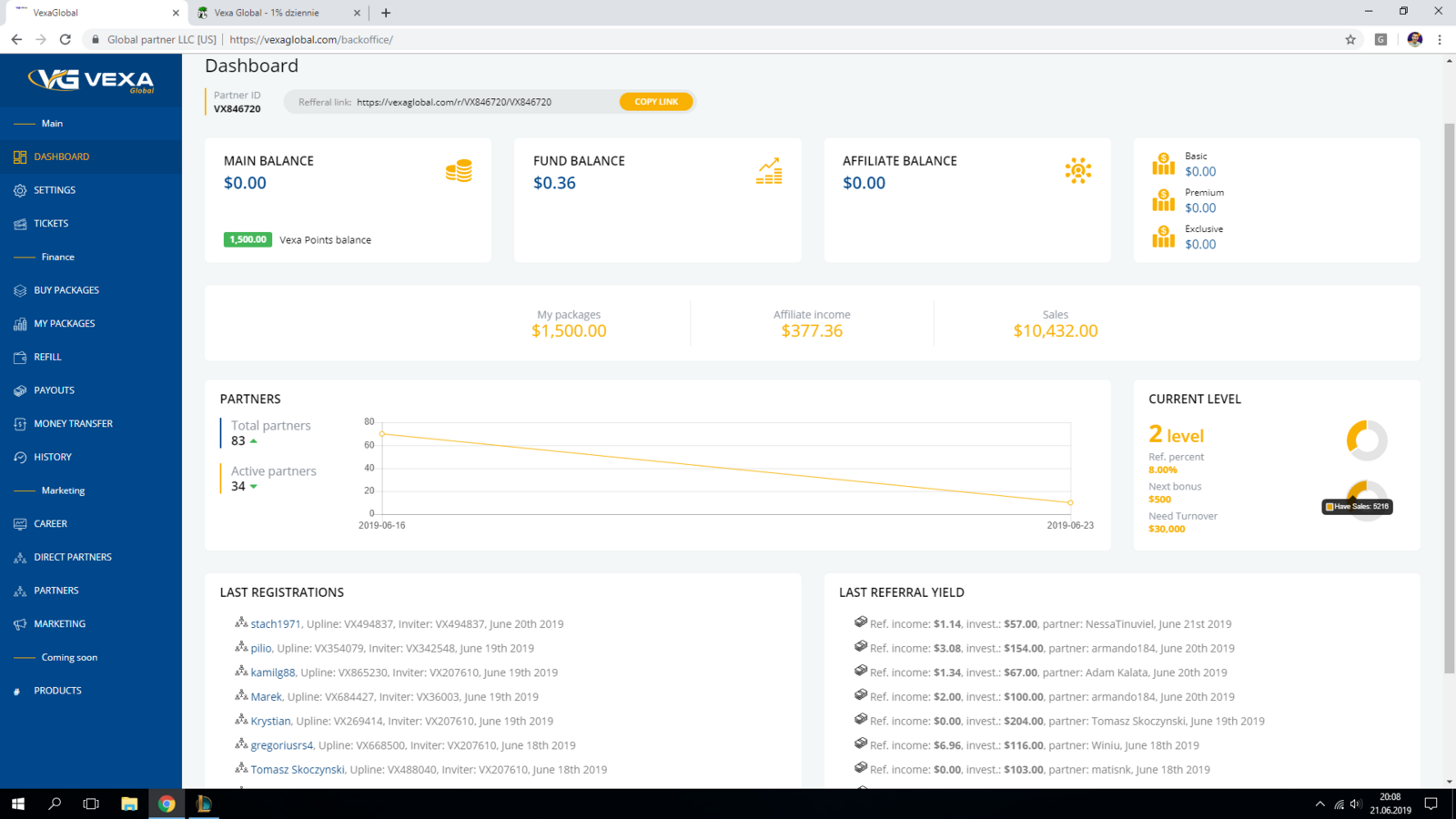Screen dimensions: 1456x819
Task: Open stach1971 registration link
Action: (276, 624)
